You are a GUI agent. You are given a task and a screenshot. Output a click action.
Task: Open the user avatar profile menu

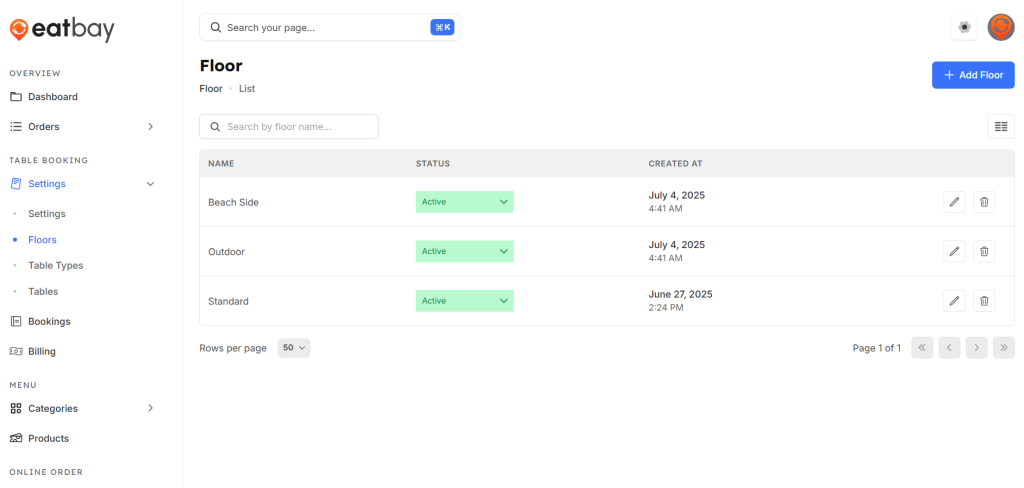(1000, 28)
